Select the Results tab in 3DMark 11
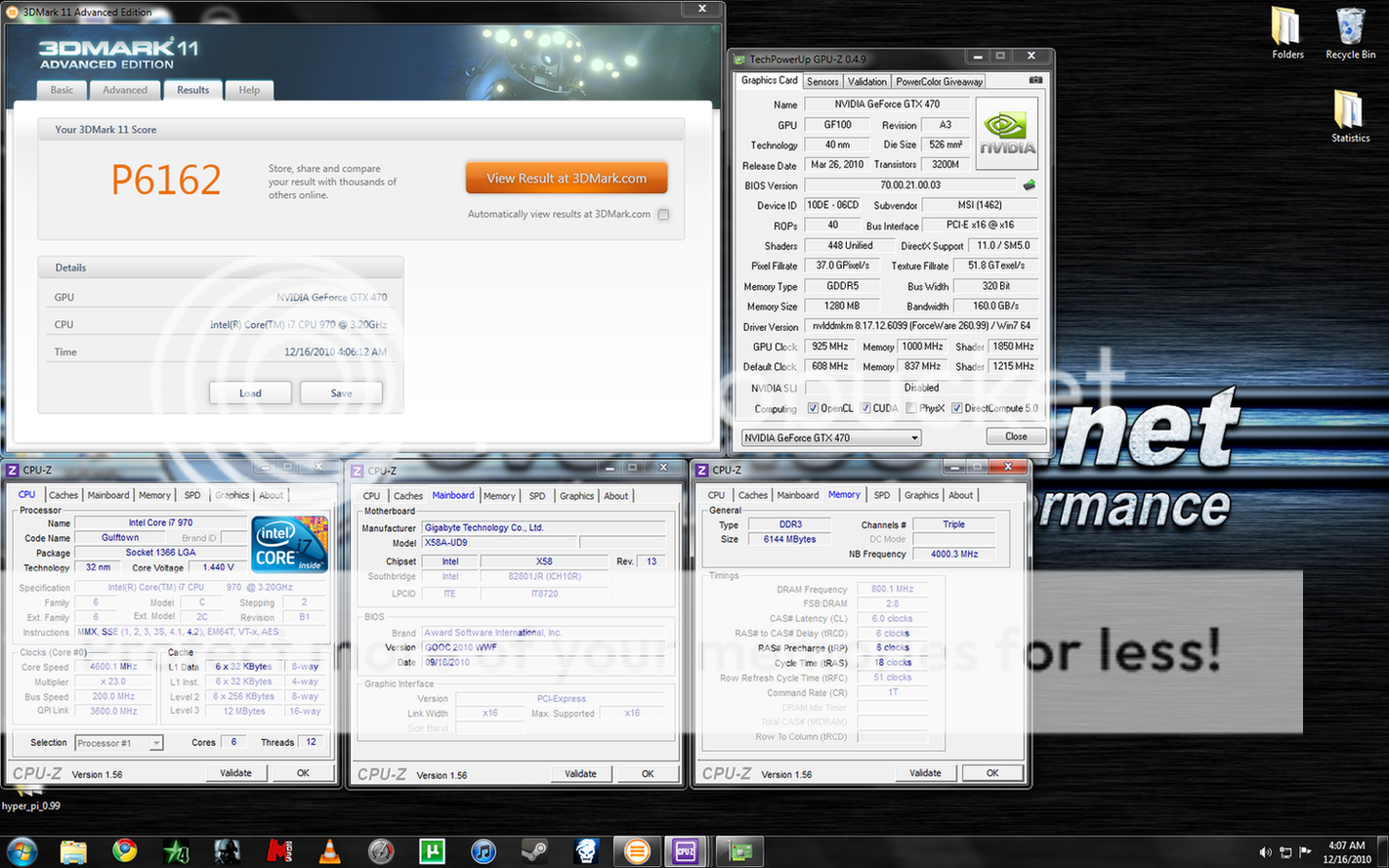The height and width of the screenshot is (868, 1389). click(192, 90)
